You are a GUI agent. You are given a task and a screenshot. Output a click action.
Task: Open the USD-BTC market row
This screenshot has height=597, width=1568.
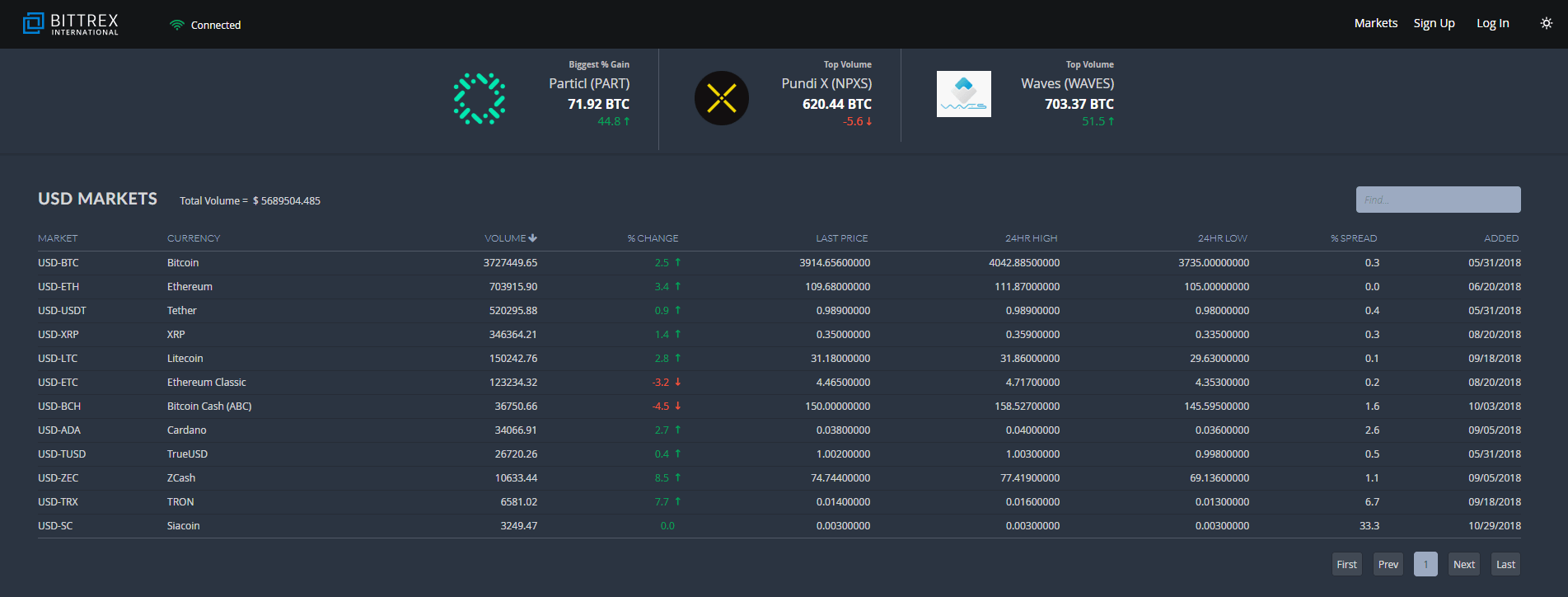pyautogui.click(x=59, y=263)
